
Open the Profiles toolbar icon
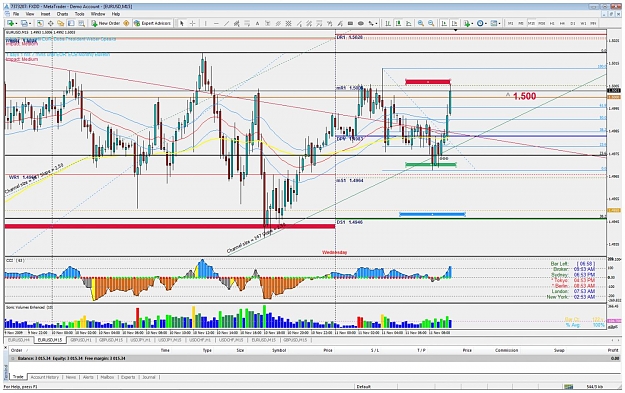point(24,23)
